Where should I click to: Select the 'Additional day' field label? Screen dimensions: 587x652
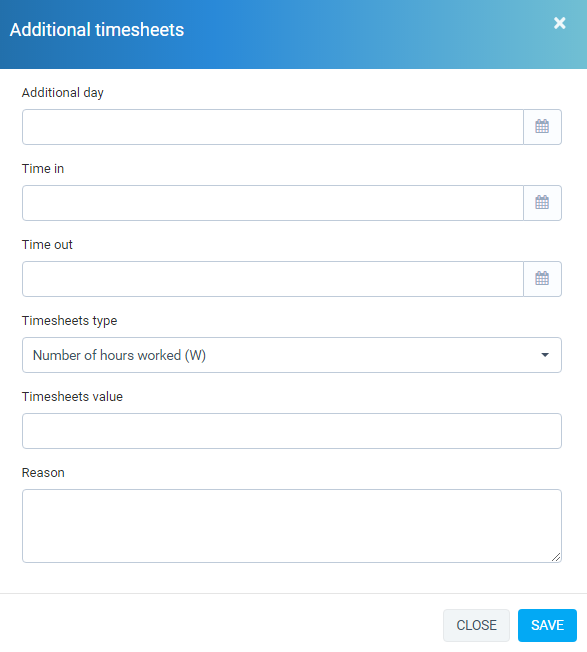(63, 93)
